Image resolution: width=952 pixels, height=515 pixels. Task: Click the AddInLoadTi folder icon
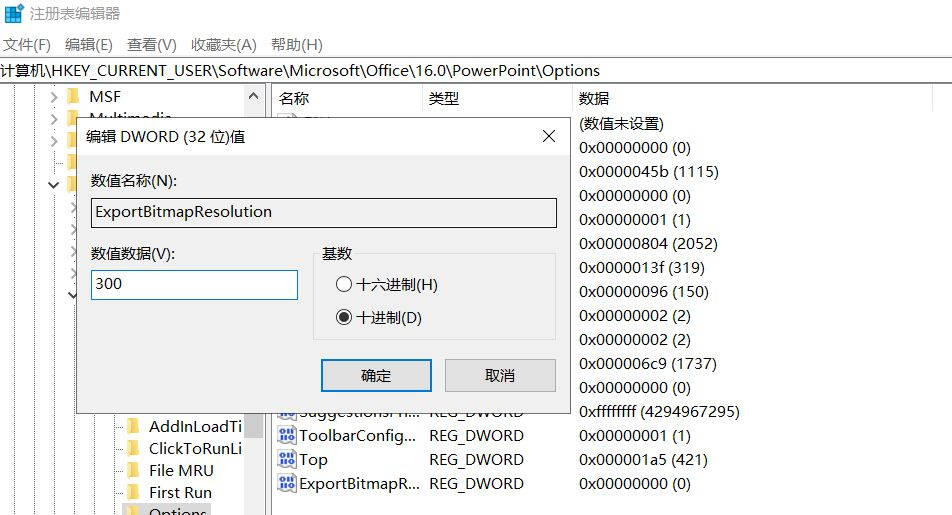point(134,426)
